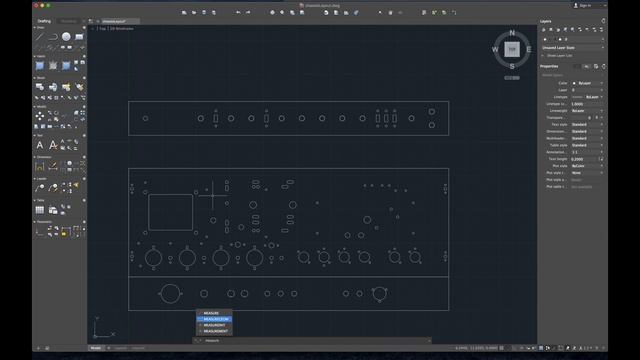This screenshot has height=360, width=640.
Task: Click the S direction on ViewCube
Action: point(512,66)
